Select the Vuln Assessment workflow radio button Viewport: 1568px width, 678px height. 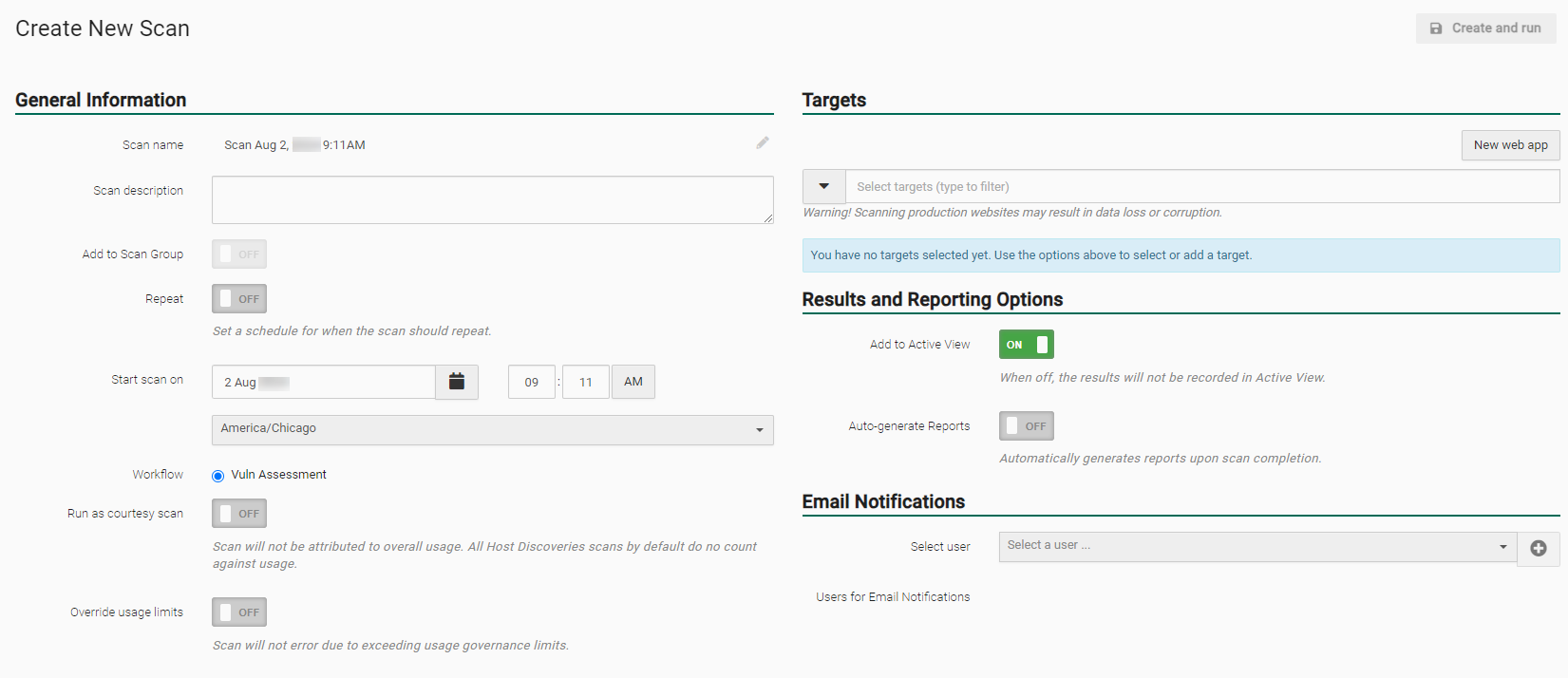pyautogui.click(x=218, y=476)
